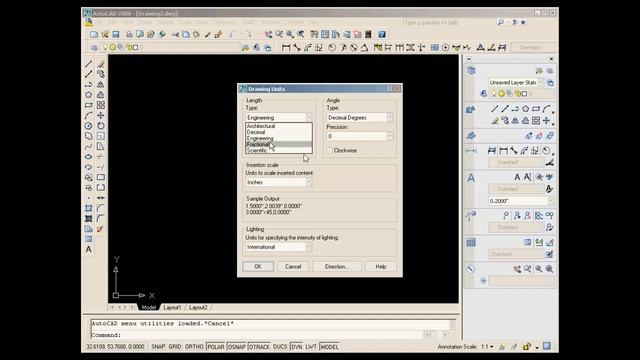Select Polygon tool in left Draw toolbar
This screenshot has height=360, width=640.
[x=89, y=95]
